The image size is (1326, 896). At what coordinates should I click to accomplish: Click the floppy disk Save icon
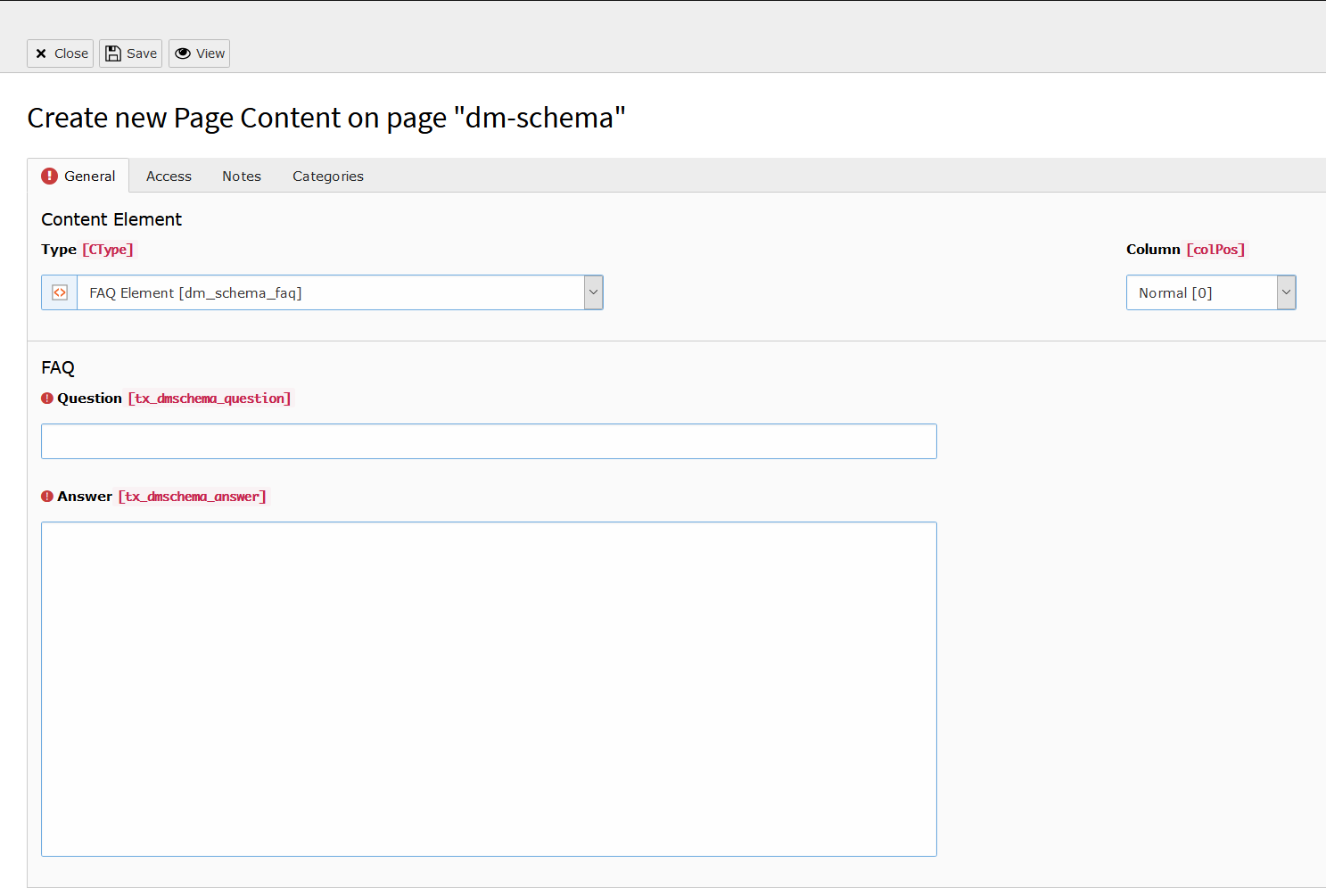(x=113, y=53)
